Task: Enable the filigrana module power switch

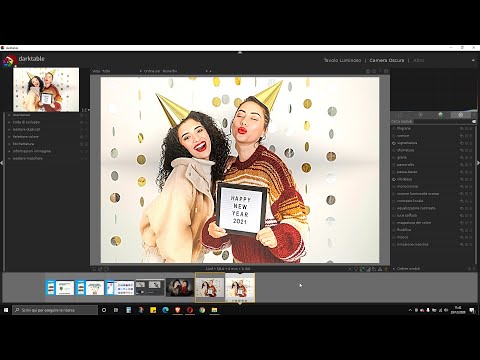Action: [x=394, y=128]
